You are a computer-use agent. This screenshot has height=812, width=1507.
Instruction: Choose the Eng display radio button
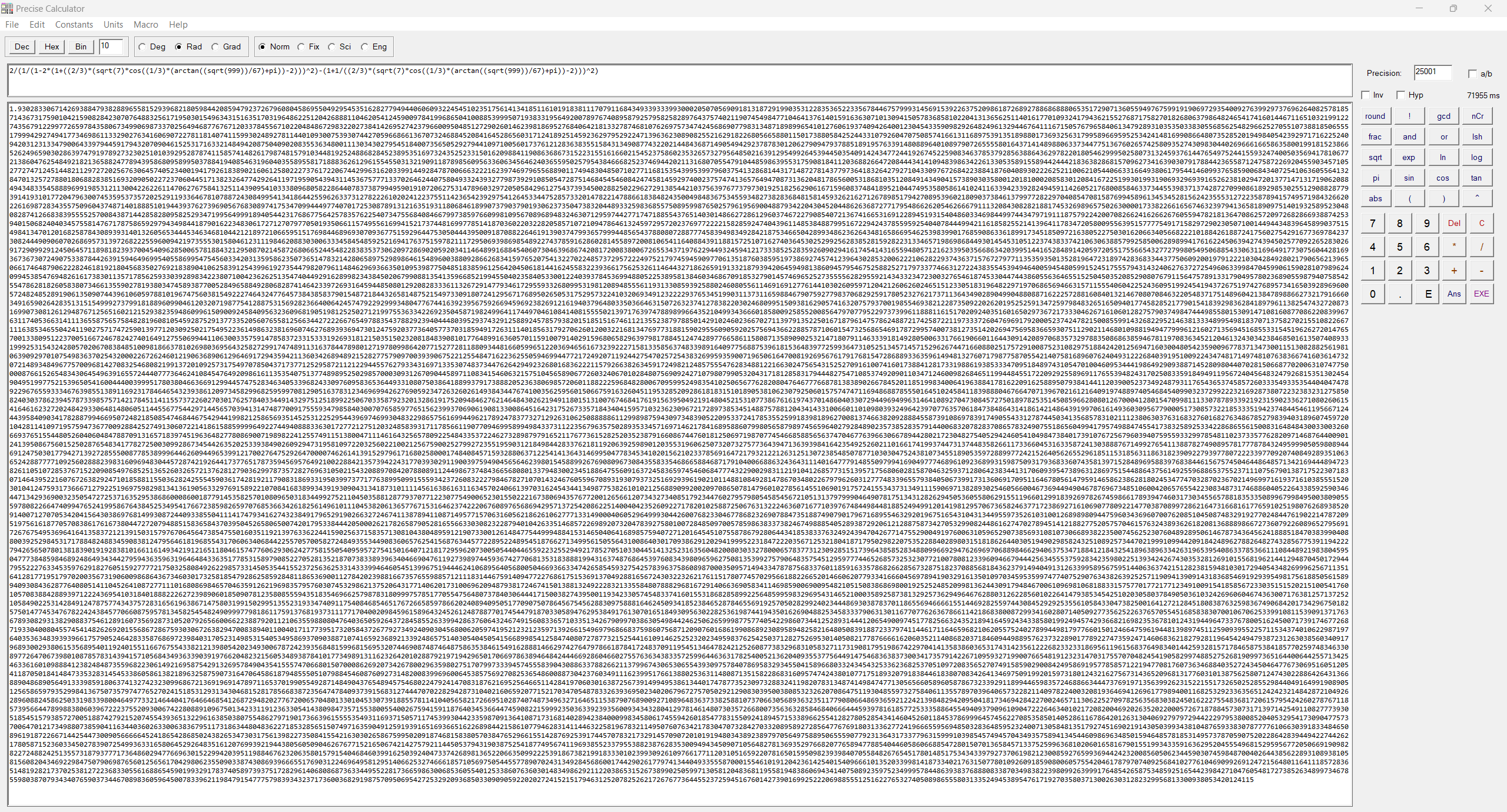[x=365, y=47]
